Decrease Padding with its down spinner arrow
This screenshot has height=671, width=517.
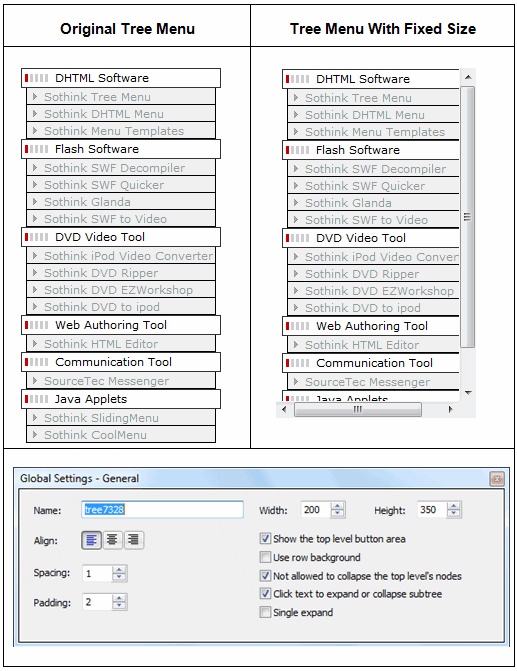point(119,606)
